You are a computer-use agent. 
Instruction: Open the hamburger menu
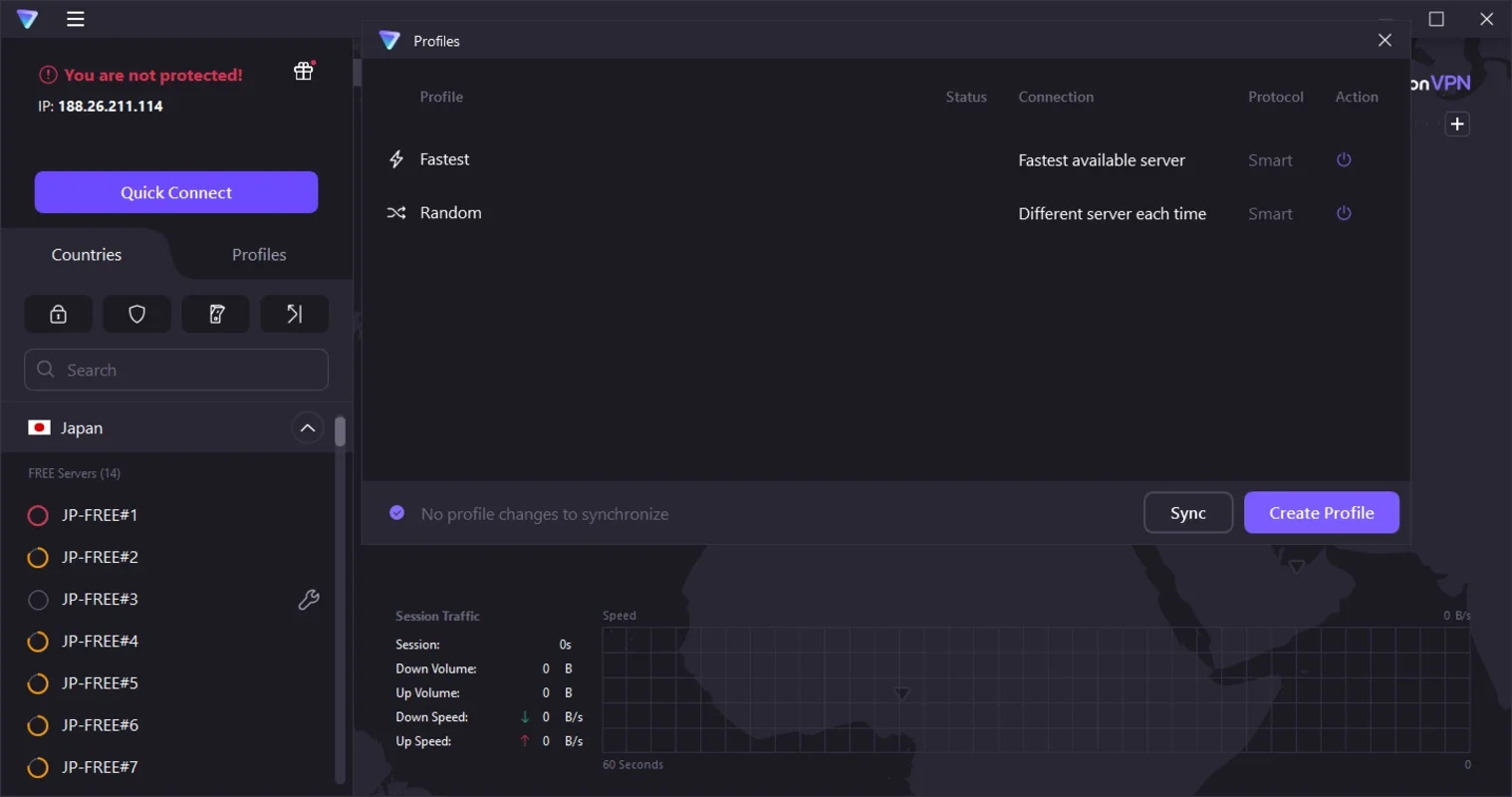pyautogui.click(x=75, y=18)
